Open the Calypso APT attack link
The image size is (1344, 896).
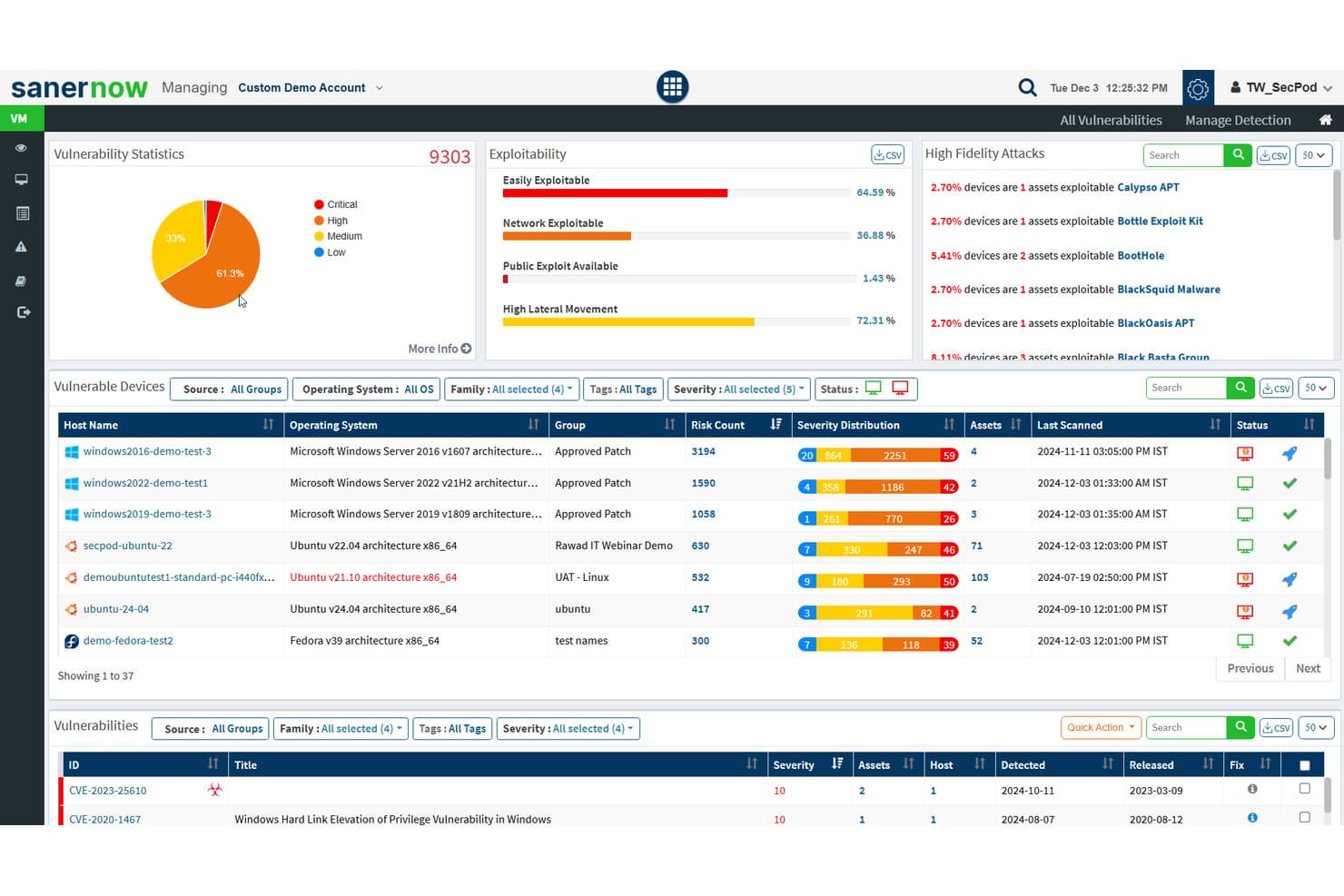pyautogui.click(x=1148, y=187)
